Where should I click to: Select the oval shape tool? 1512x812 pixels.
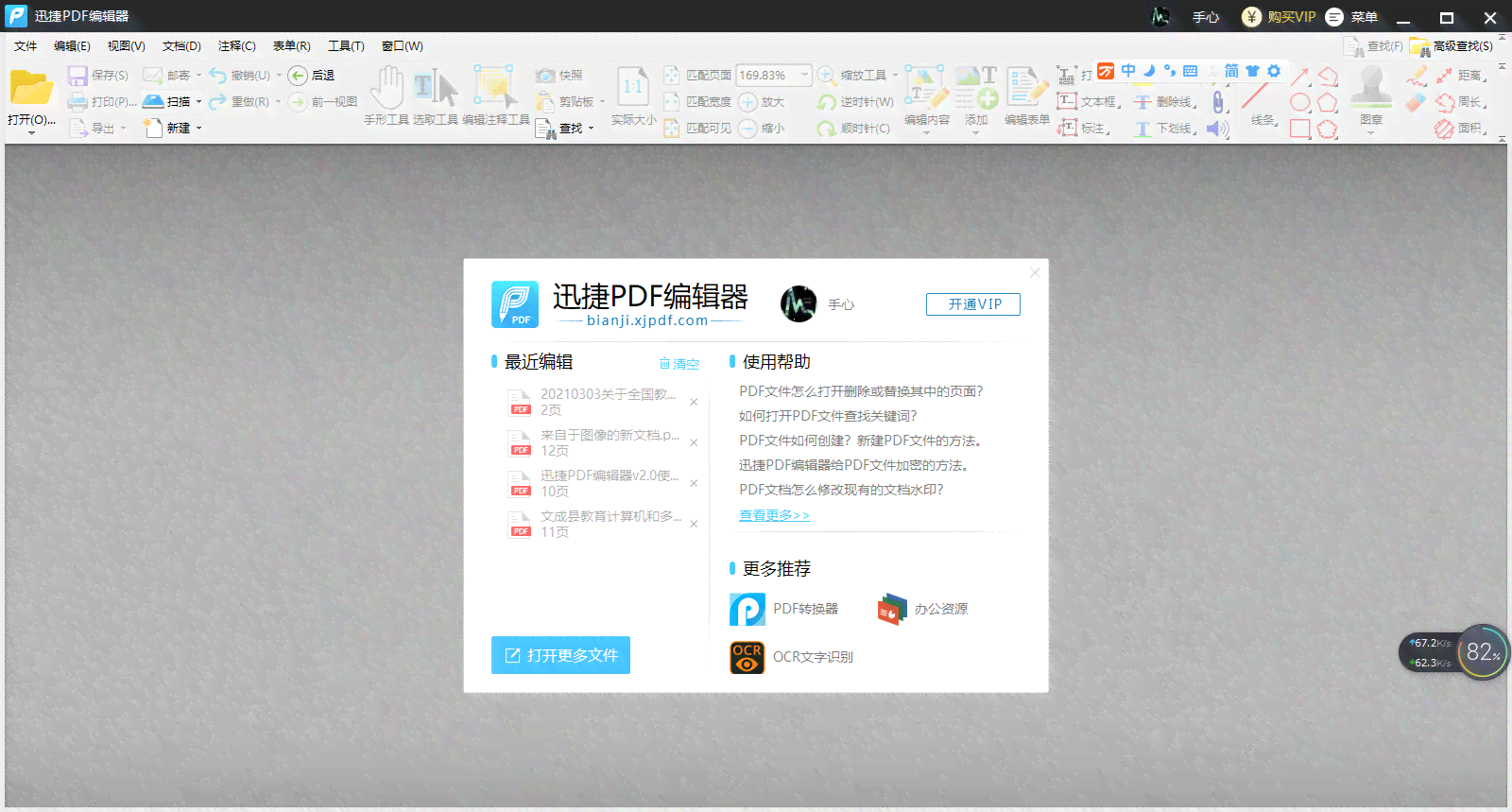tap(1300, 102)
